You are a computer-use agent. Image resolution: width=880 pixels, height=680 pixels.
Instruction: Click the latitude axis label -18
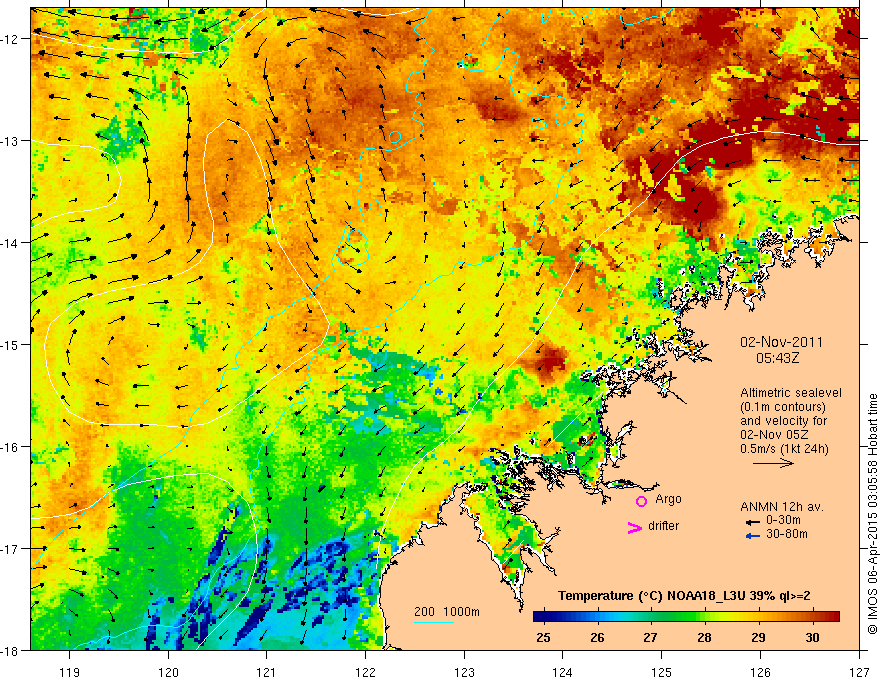pos(12,650)
